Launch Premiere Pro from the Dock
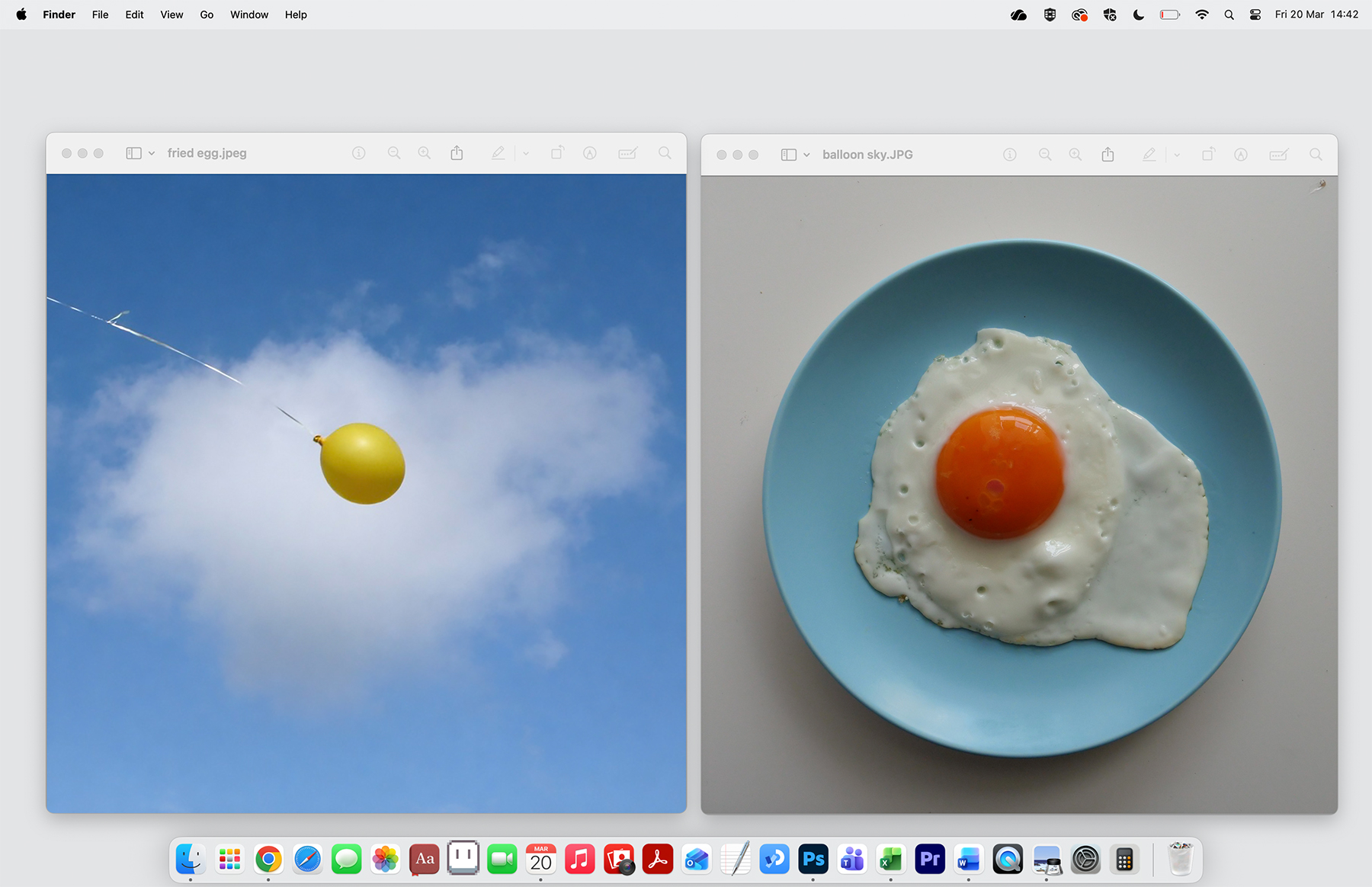The image size is (1372, 887). click(x=929, y=859)
